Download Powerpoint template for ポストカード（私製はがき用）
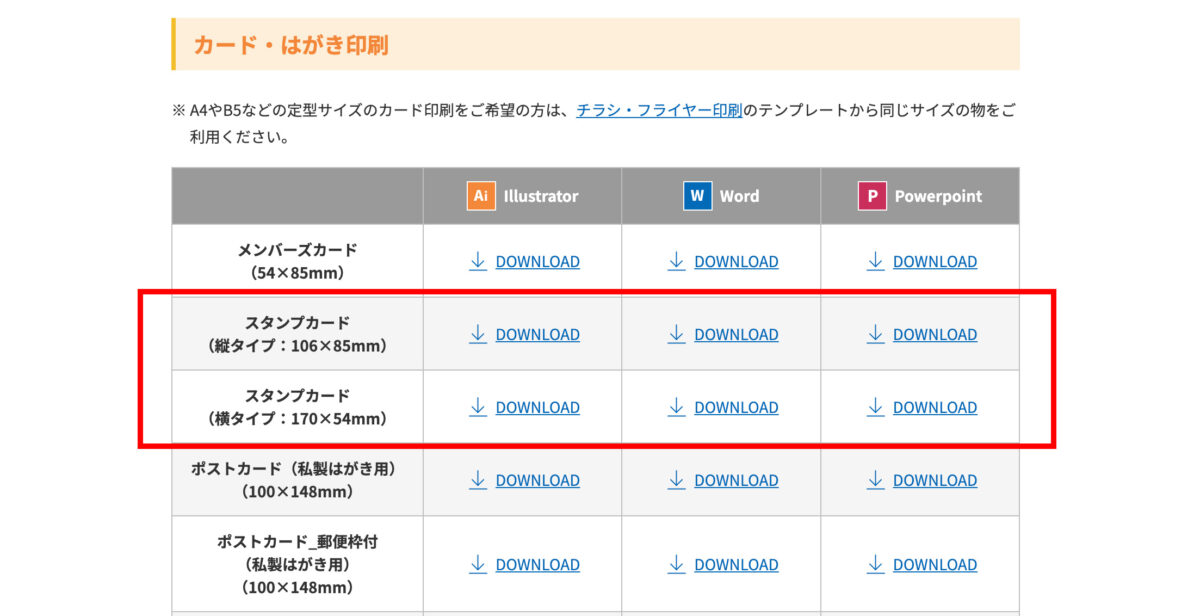Viewport: 1200px width, 616px height. click(934, 481)
